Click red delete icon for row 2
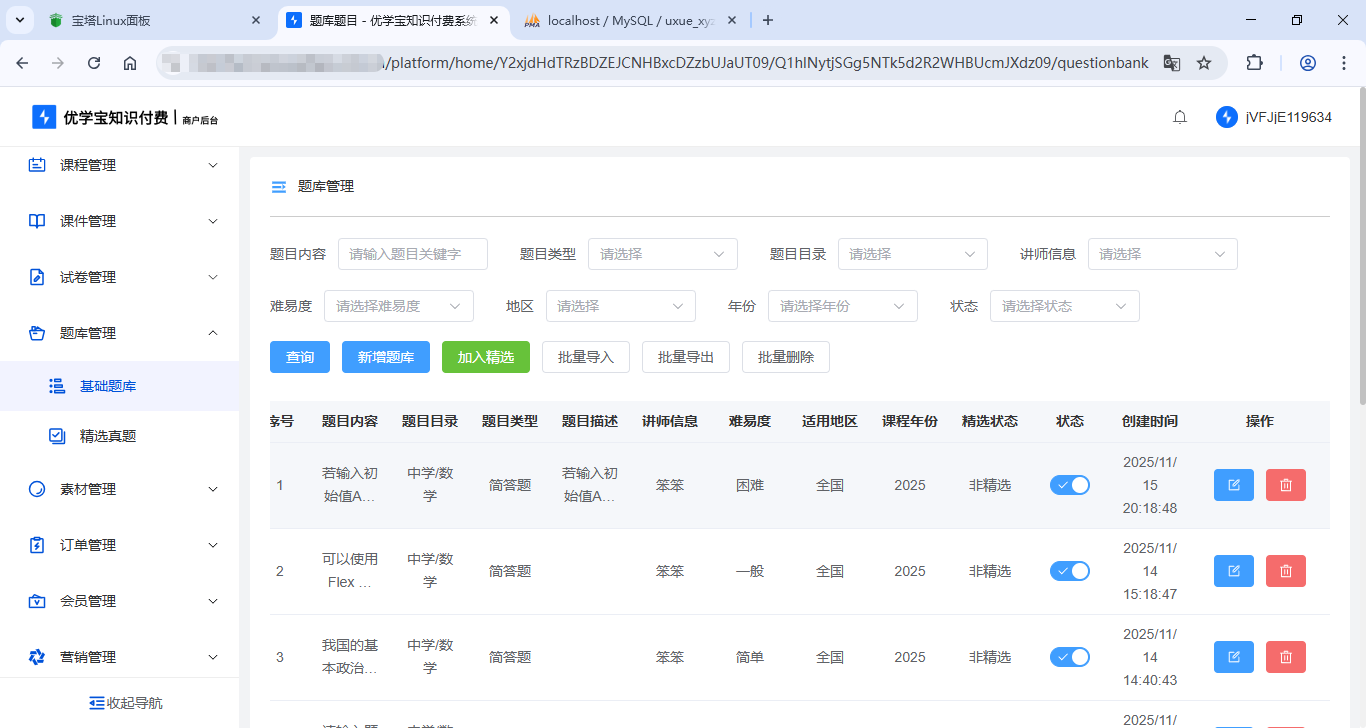Screen dimensions: 1366x728 (x=1285, y=571)
